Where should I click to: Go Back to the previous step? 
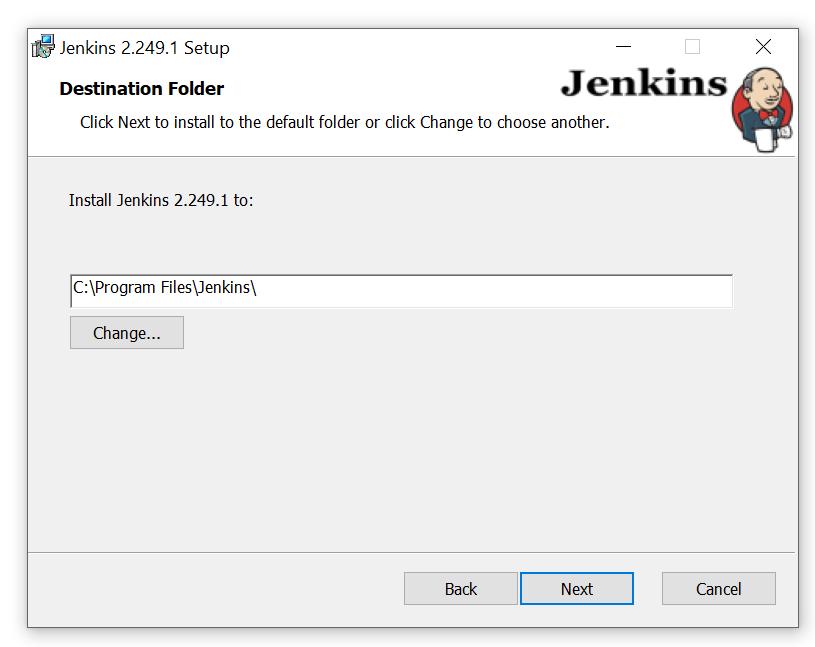point(461,588)
